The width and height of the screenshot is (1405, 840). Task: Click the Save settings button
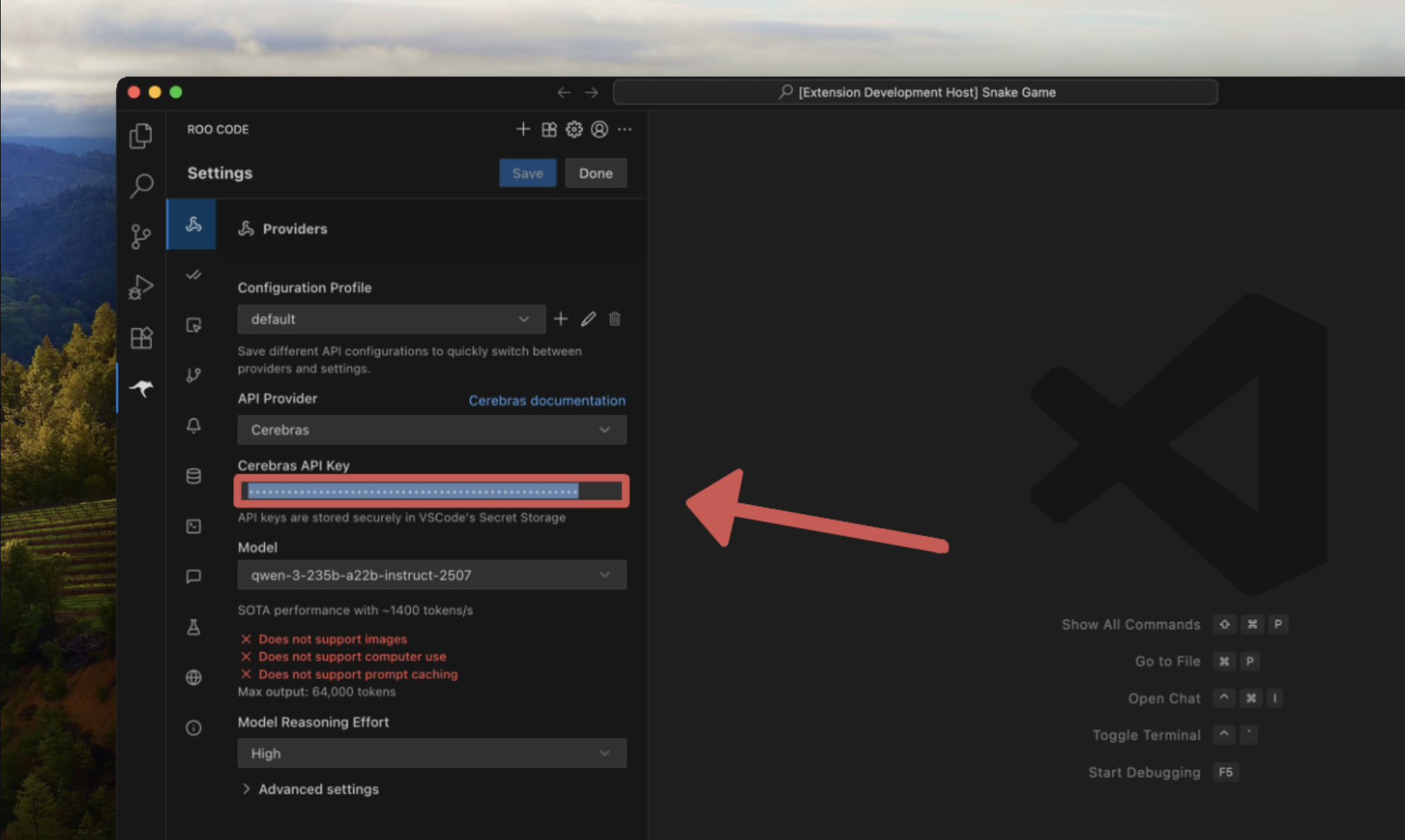point(527,174)
